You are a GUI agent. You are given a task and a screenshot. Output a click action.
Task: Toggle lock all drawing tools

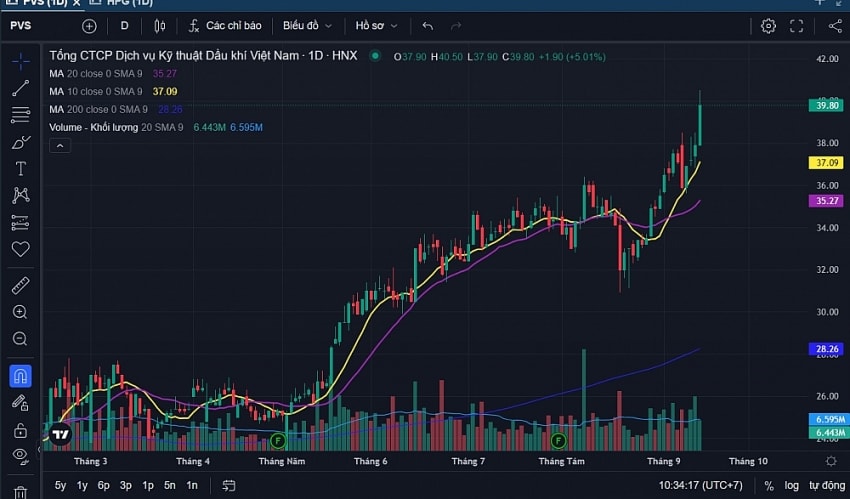21,430
